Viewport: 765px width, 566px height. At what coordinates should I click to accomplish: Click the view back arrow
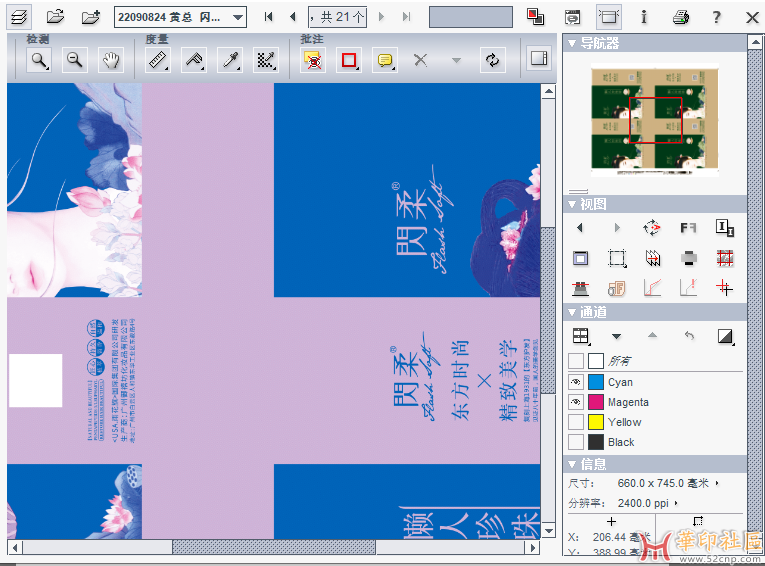(580, 228)
